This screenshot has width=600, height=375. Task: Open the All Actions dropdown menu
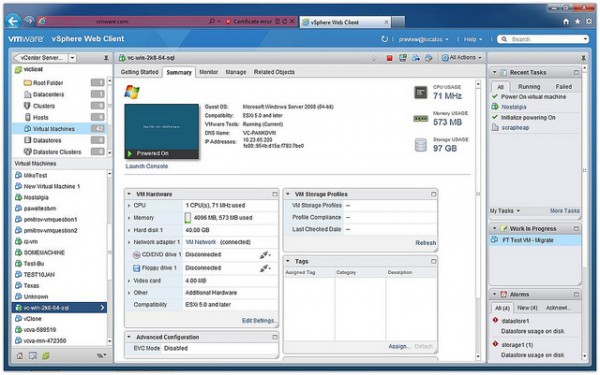(x=461, y=58)
